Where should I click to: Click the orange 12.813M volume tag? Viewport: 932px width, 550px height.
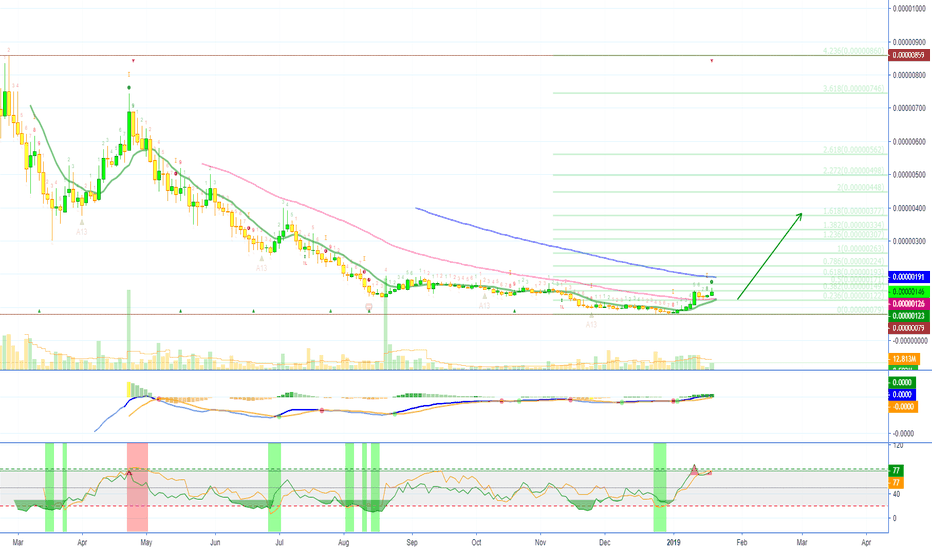point(903,359)
